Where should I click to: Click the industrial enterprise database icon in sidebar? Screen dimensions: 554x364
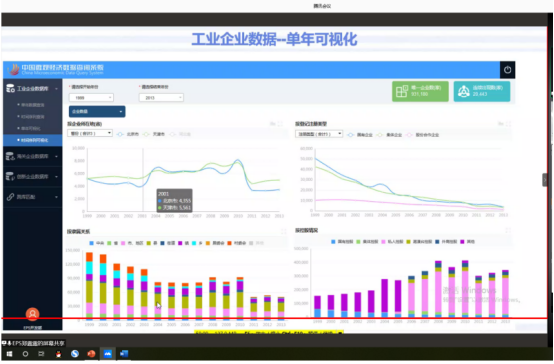point(11,88)
